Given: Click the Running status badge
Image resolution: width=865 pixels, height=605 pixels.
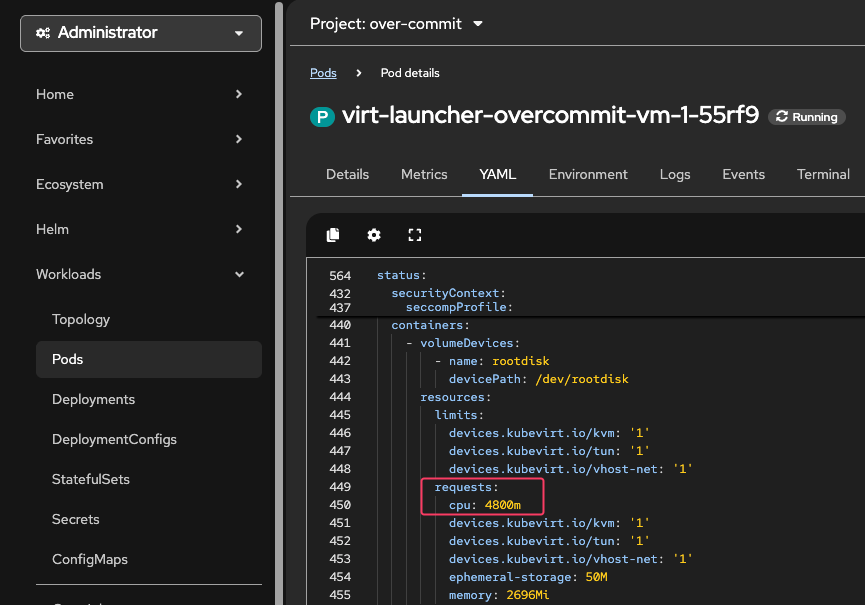Looking at the screenshot, I should coord(806,117).
